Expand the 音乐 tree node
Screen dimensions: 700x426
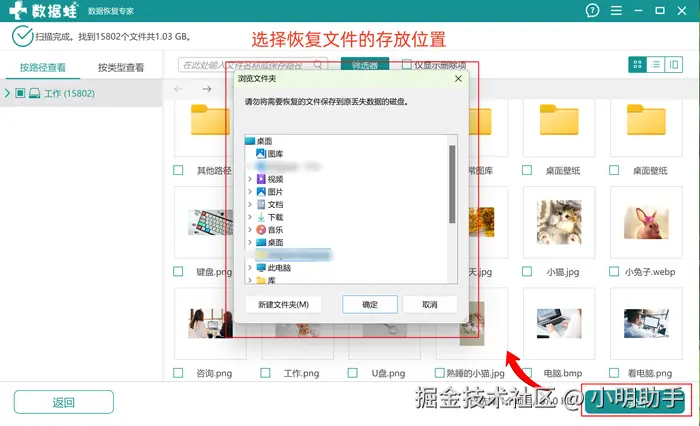pos(250,230)
